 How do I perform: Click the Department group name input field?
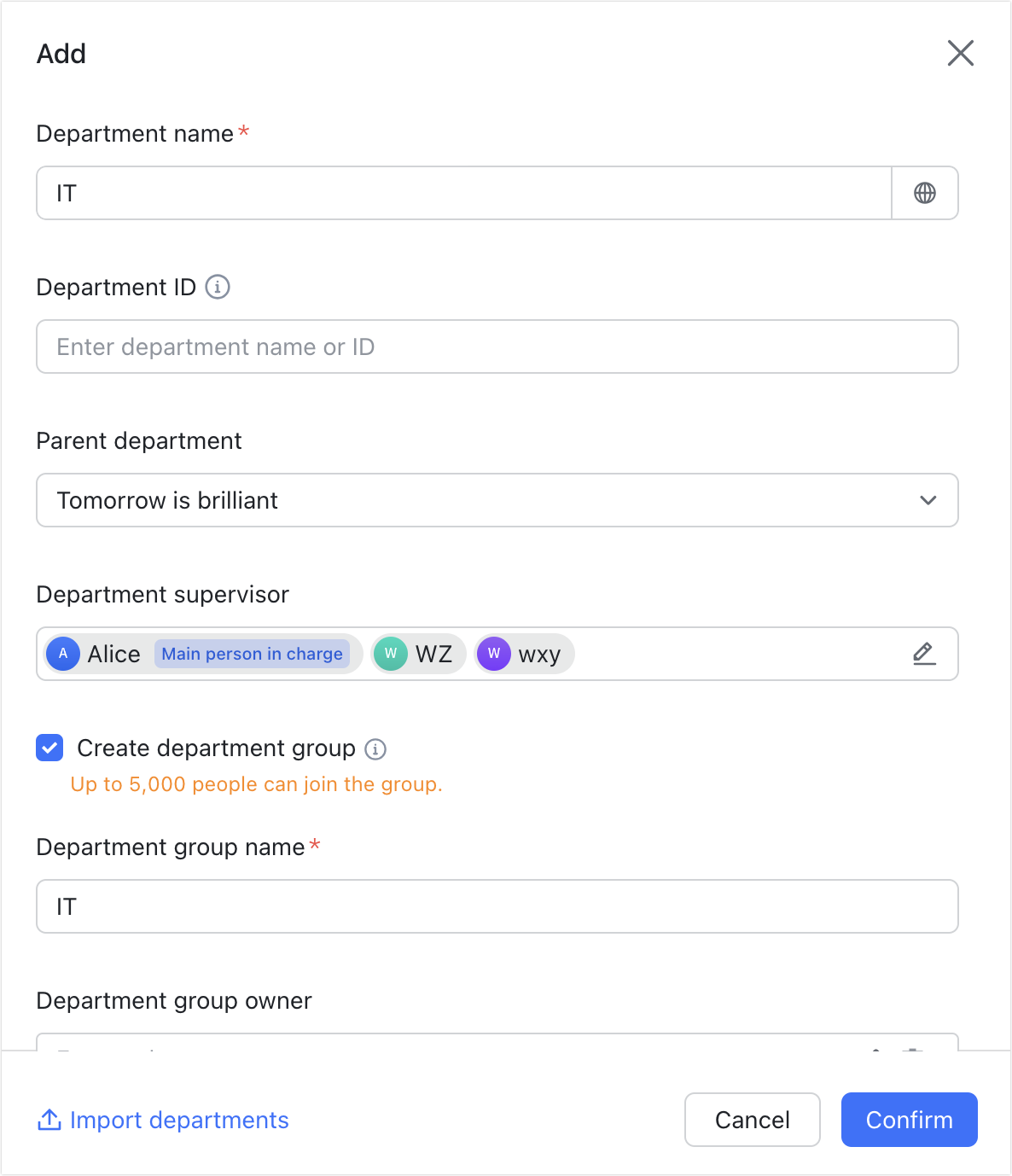pyautogui.click(x=497, y=906)
